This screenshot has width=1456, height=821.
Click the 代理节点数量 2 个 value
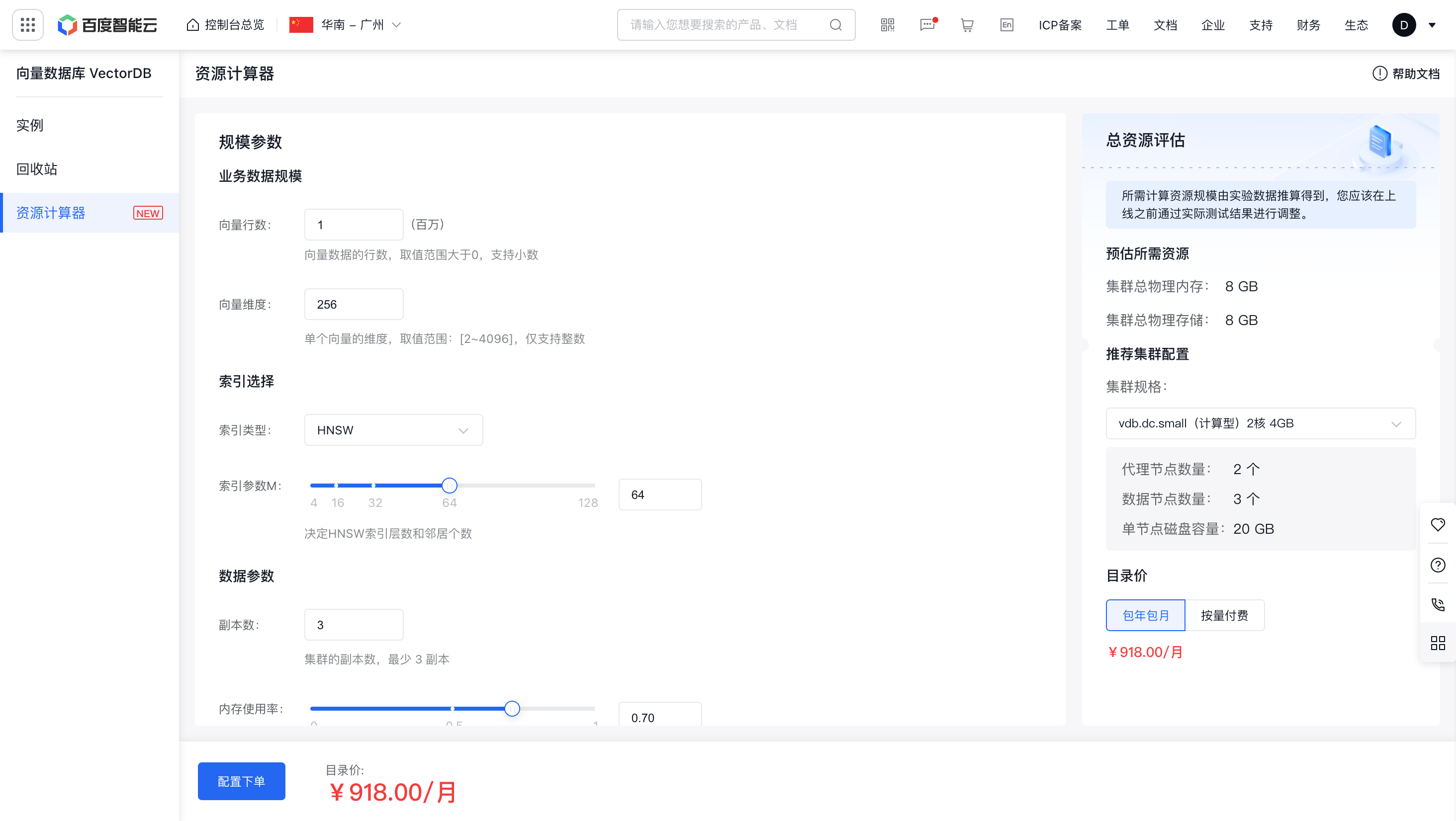click(1246, 469)
